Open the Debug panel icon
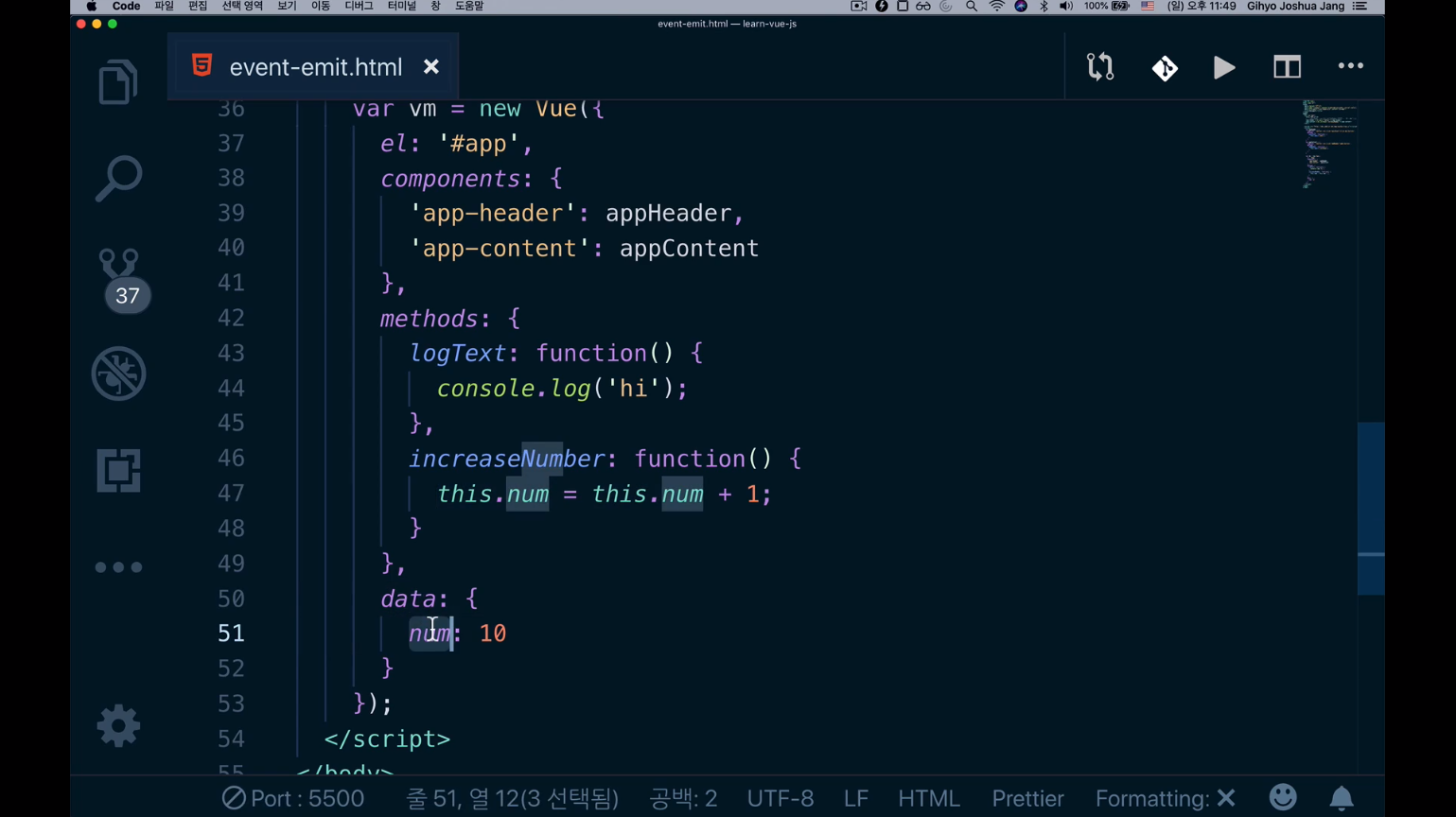 coord(118,374)
